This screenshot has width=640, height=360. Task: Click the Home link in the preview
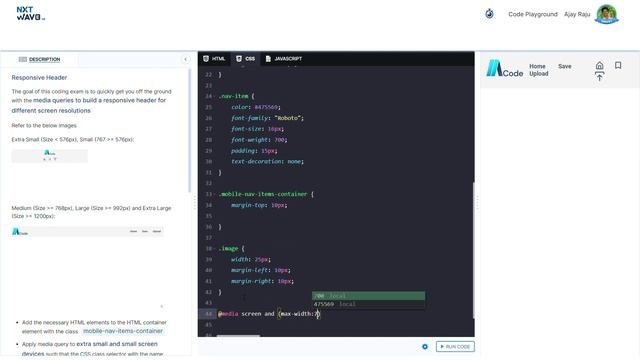pyautogui.click(x=537, y=66)
